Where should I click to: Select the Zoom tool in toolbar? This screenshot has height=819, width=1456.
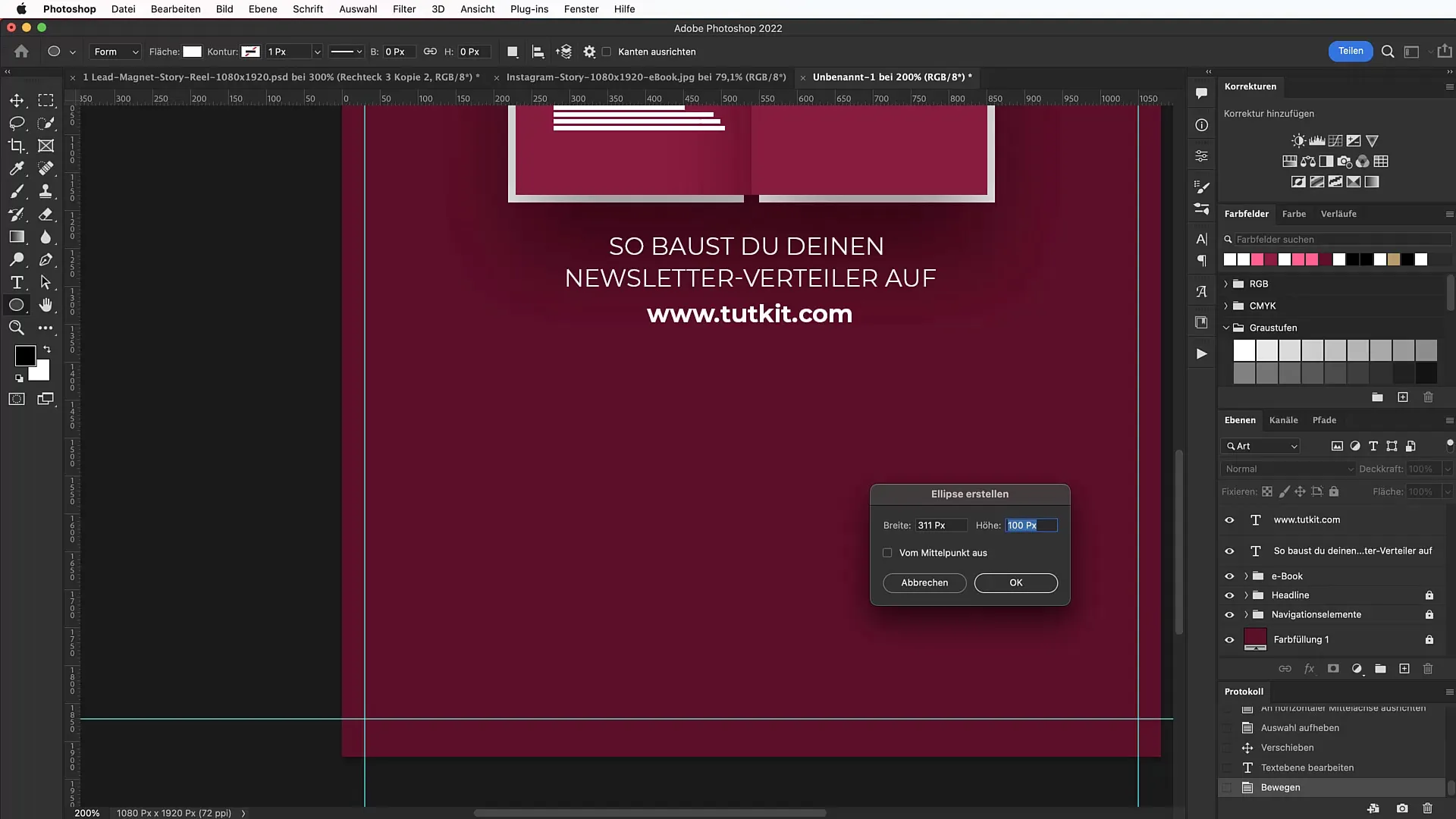pos(17,328)
